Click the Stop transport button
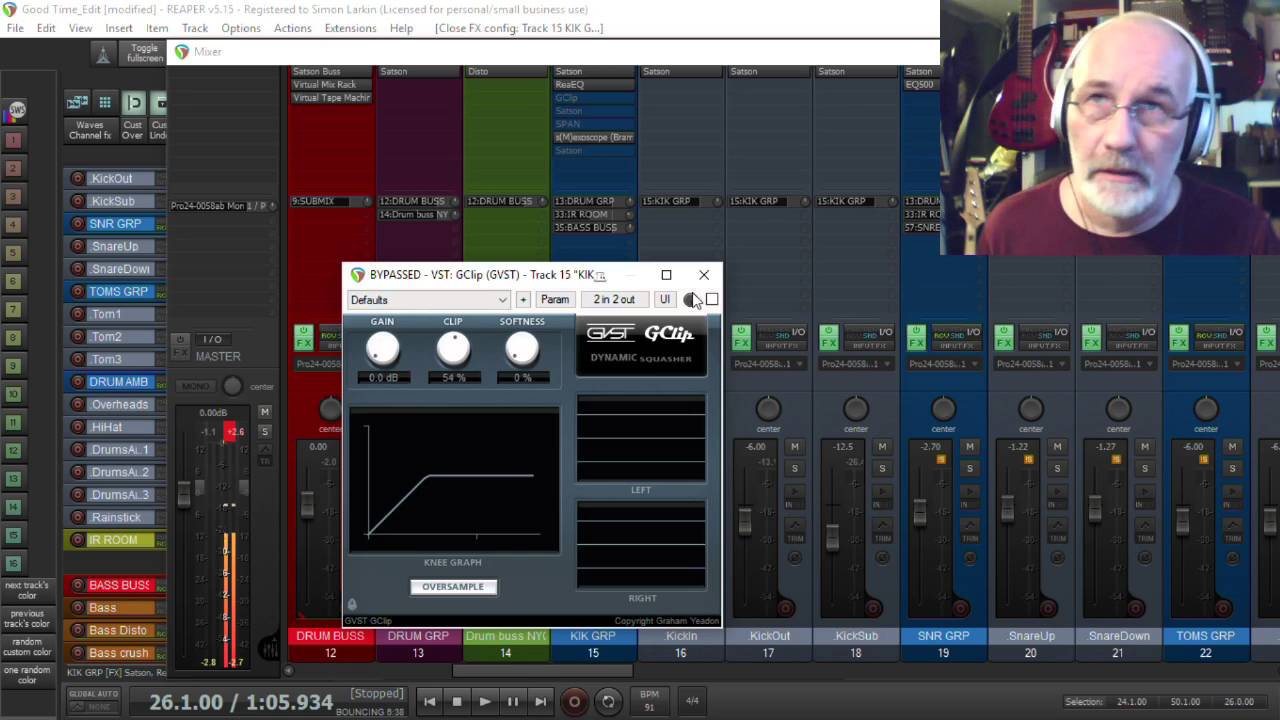The width and height of the screenshot is (1280, 720). [457, 702]
